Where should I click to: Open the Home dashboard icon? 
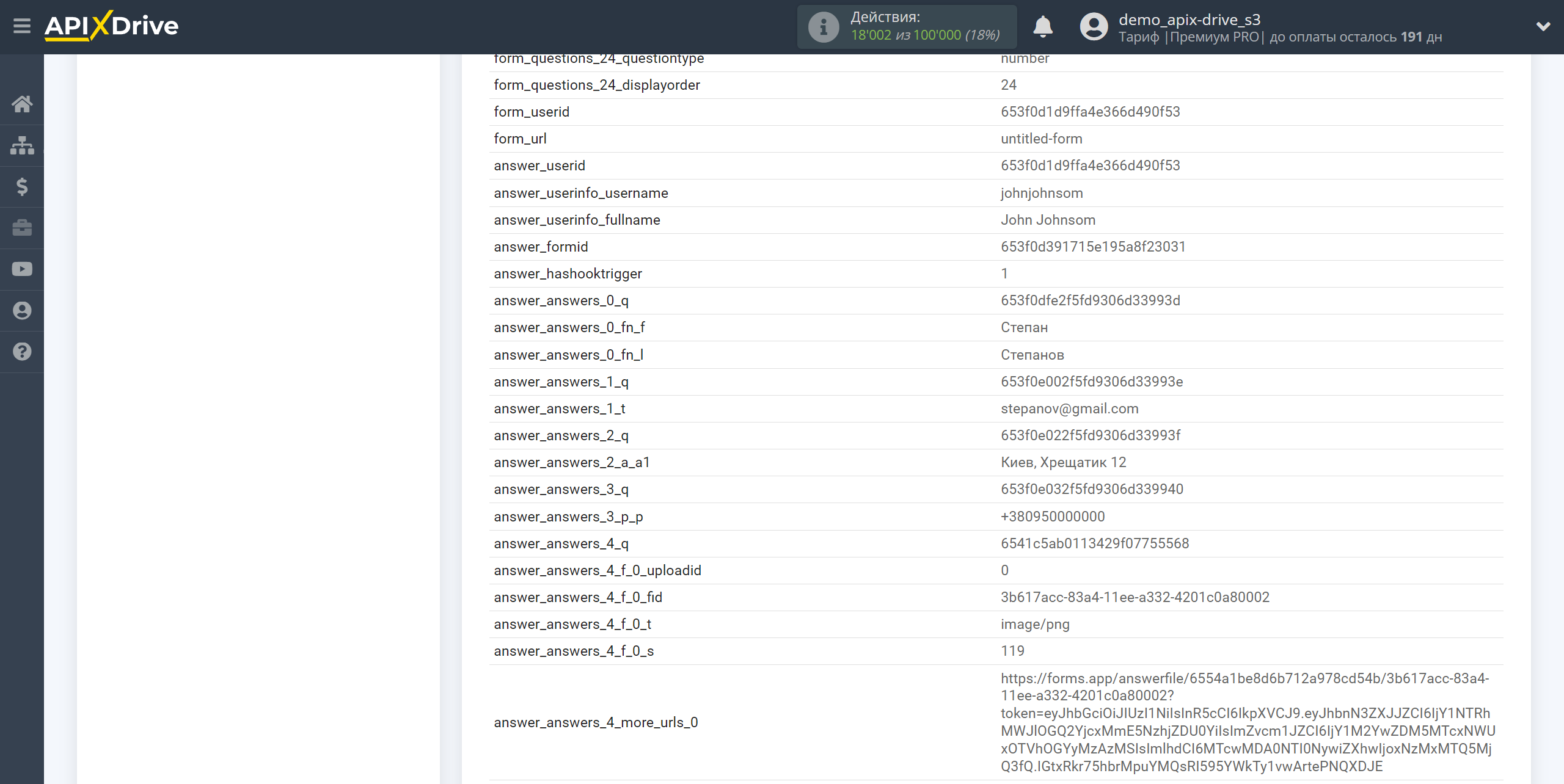coord(22,104)
